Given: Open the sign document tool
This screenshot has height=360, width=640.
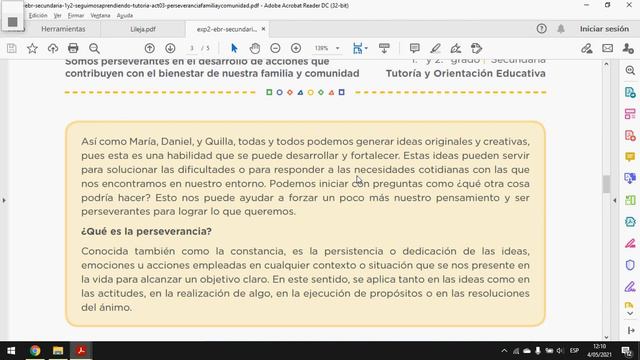Looking at the screenshot, I should click(x=456, y=49).
